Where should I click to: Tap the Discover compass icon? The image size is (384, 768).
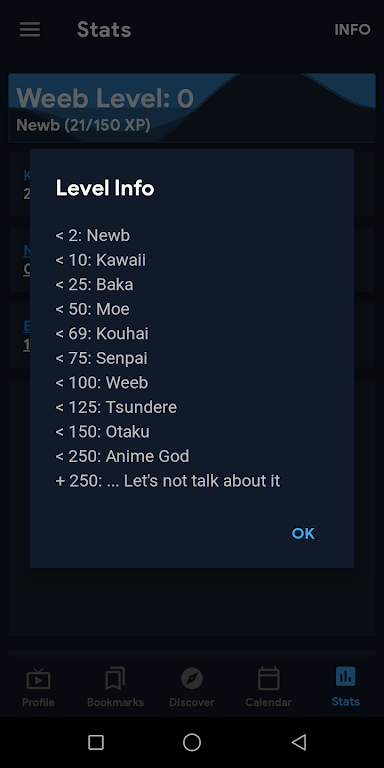tap(192, 679)
